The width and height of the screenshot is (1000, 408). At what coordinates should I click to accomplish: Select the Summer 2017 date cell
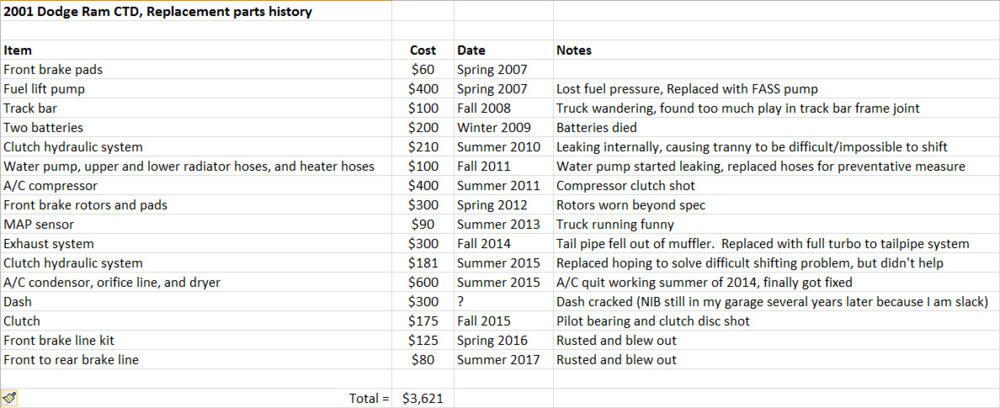(498, 360)
